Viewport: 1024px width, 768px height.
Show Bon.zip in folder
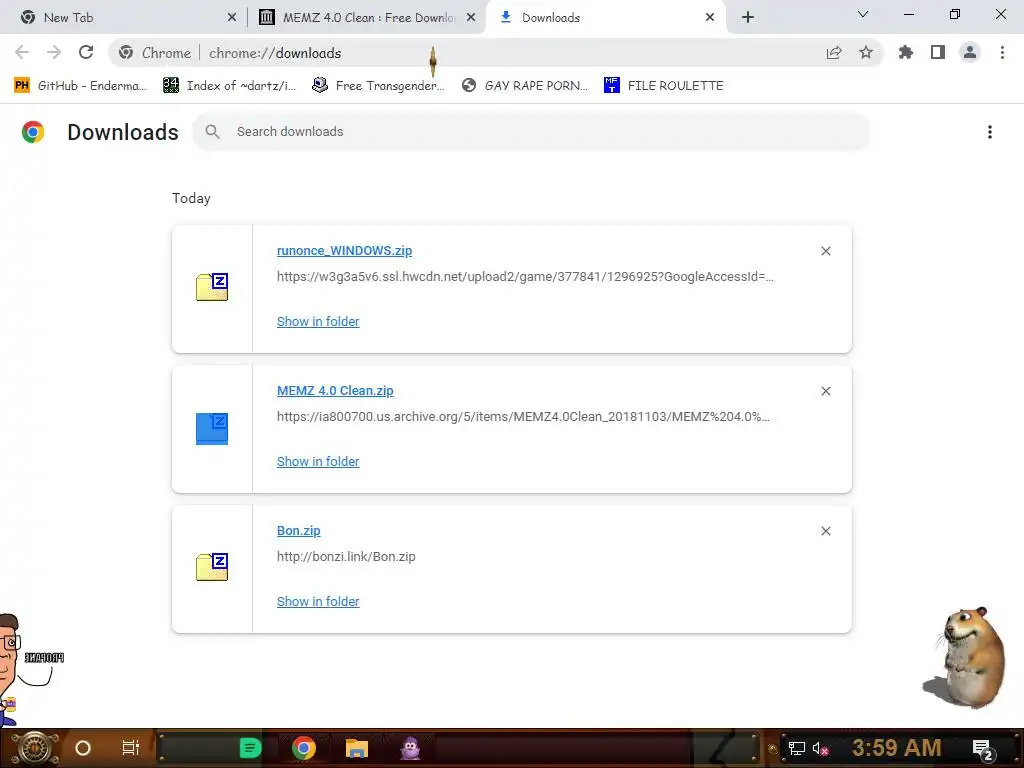tap(318, 601)
